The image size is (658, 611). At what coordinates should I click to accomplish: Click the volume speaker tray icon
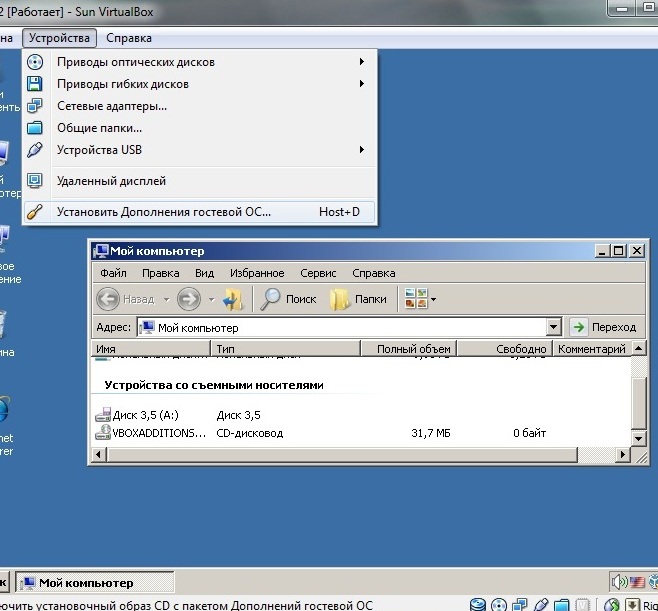pyautogui.click(x=619, y=582)
